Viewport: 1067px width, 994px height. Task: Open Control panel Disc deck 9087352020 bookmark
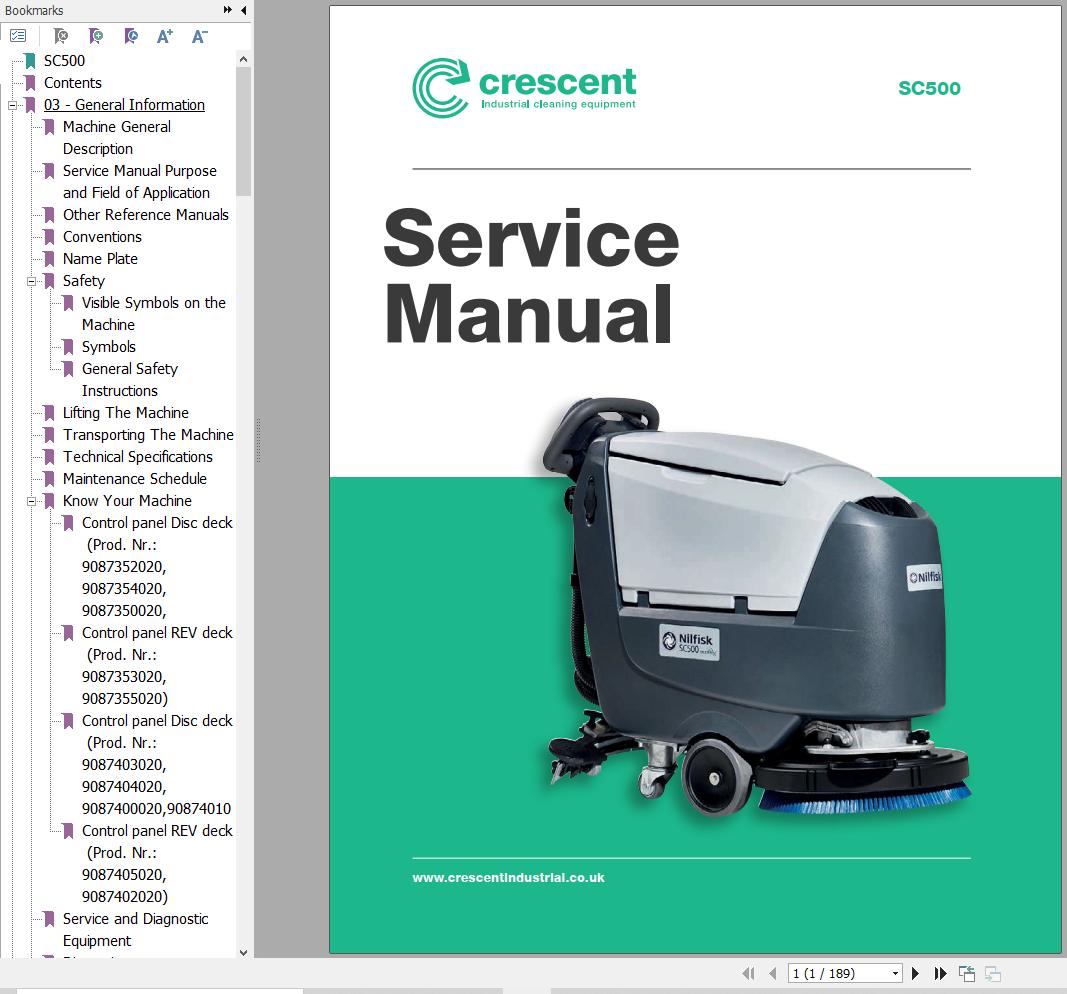click(x=157, y=567)
